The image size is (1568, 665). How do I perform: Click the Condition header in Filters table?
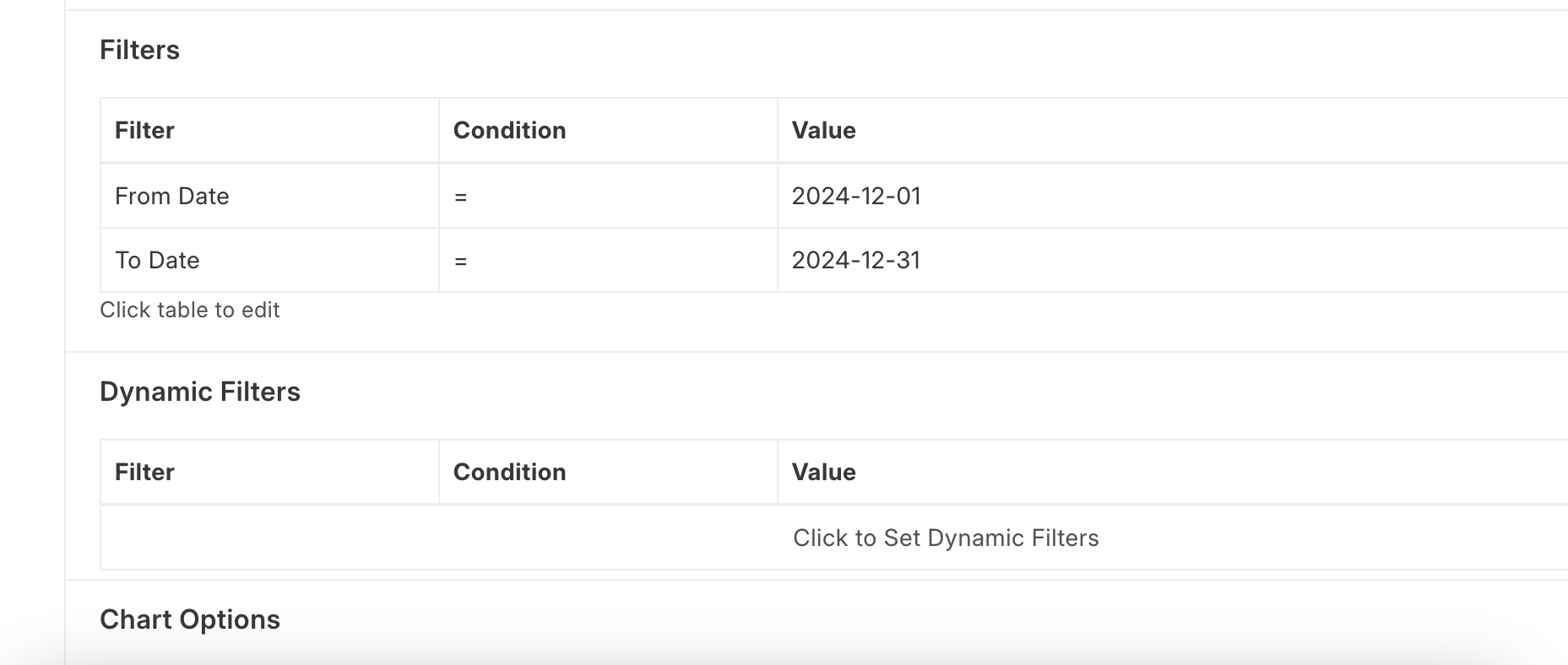509,130
